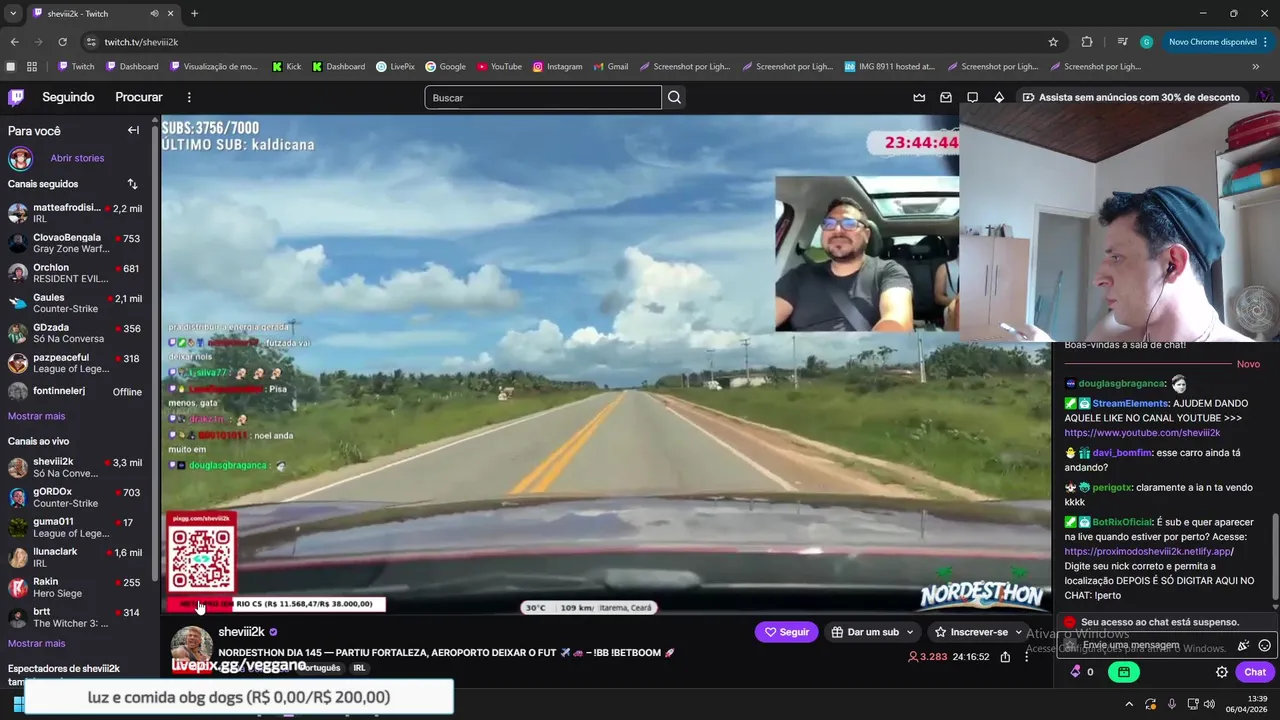Reload the page with the refresh icon

[62, 42]
